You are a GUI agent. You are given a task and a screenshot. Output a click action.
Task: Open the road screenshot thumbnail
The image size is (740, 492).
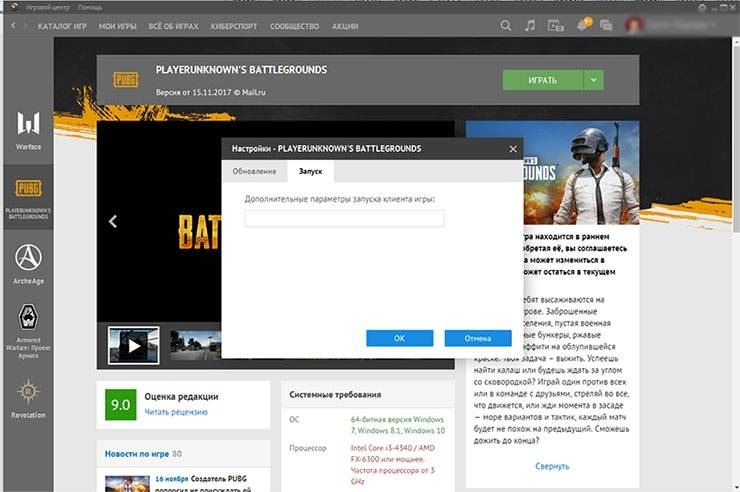[x=195, y=345]
